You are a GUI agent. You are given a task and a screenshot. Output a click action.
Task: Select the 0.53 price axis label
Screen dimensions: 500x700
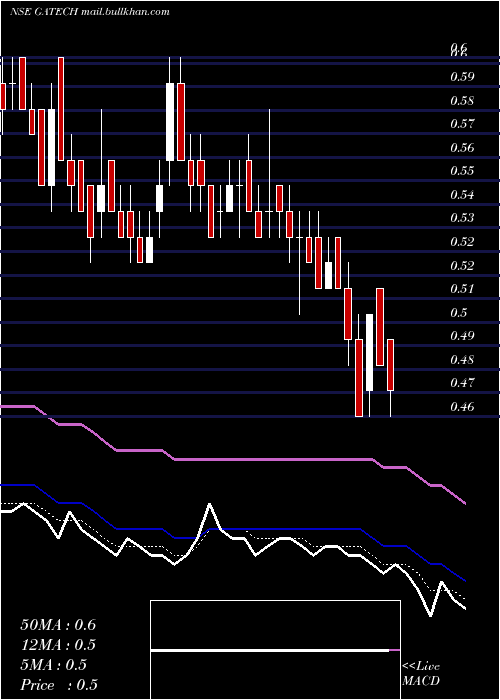coord(462,218)
